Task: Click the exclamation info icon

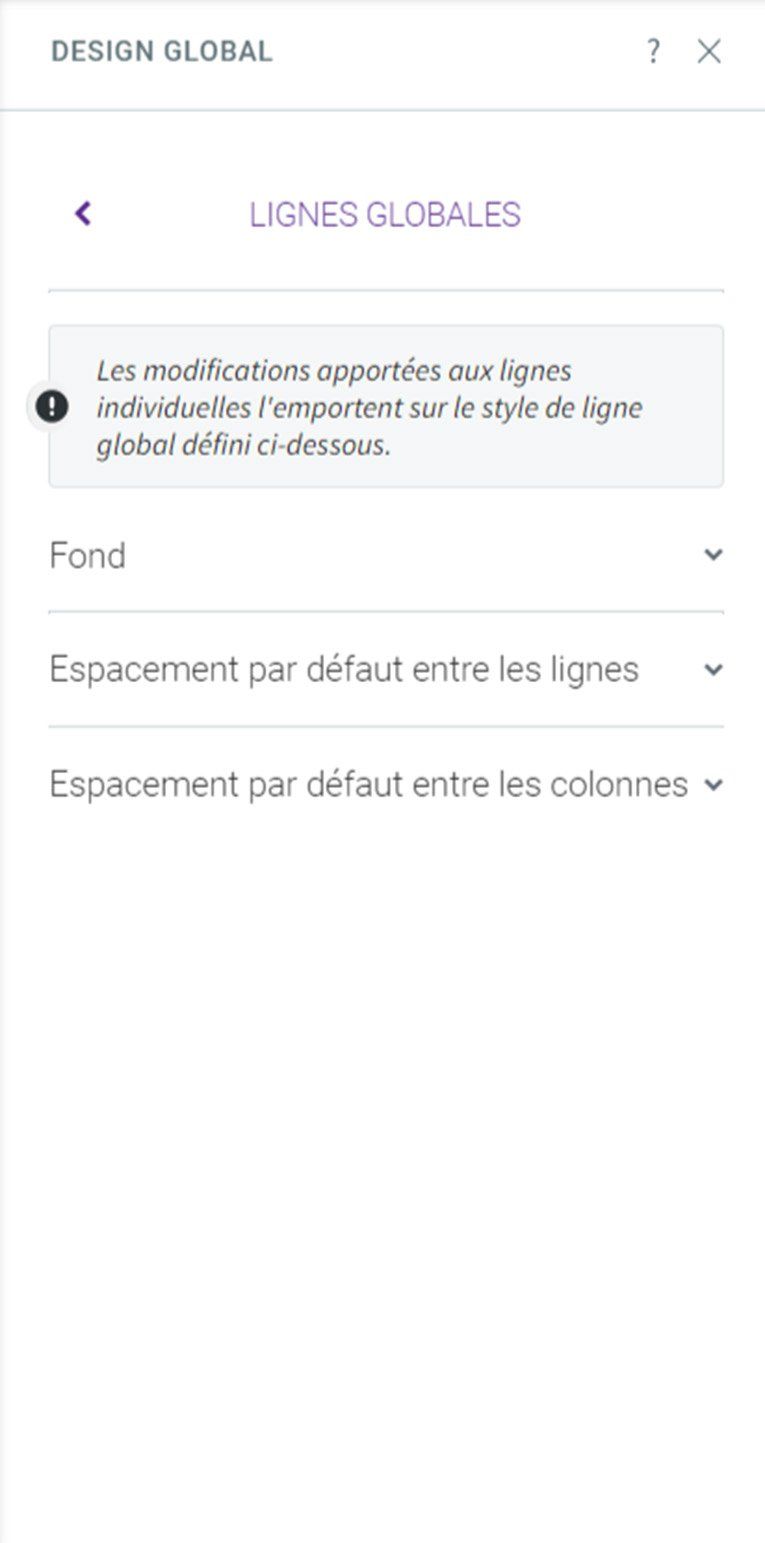Action: 52,406
